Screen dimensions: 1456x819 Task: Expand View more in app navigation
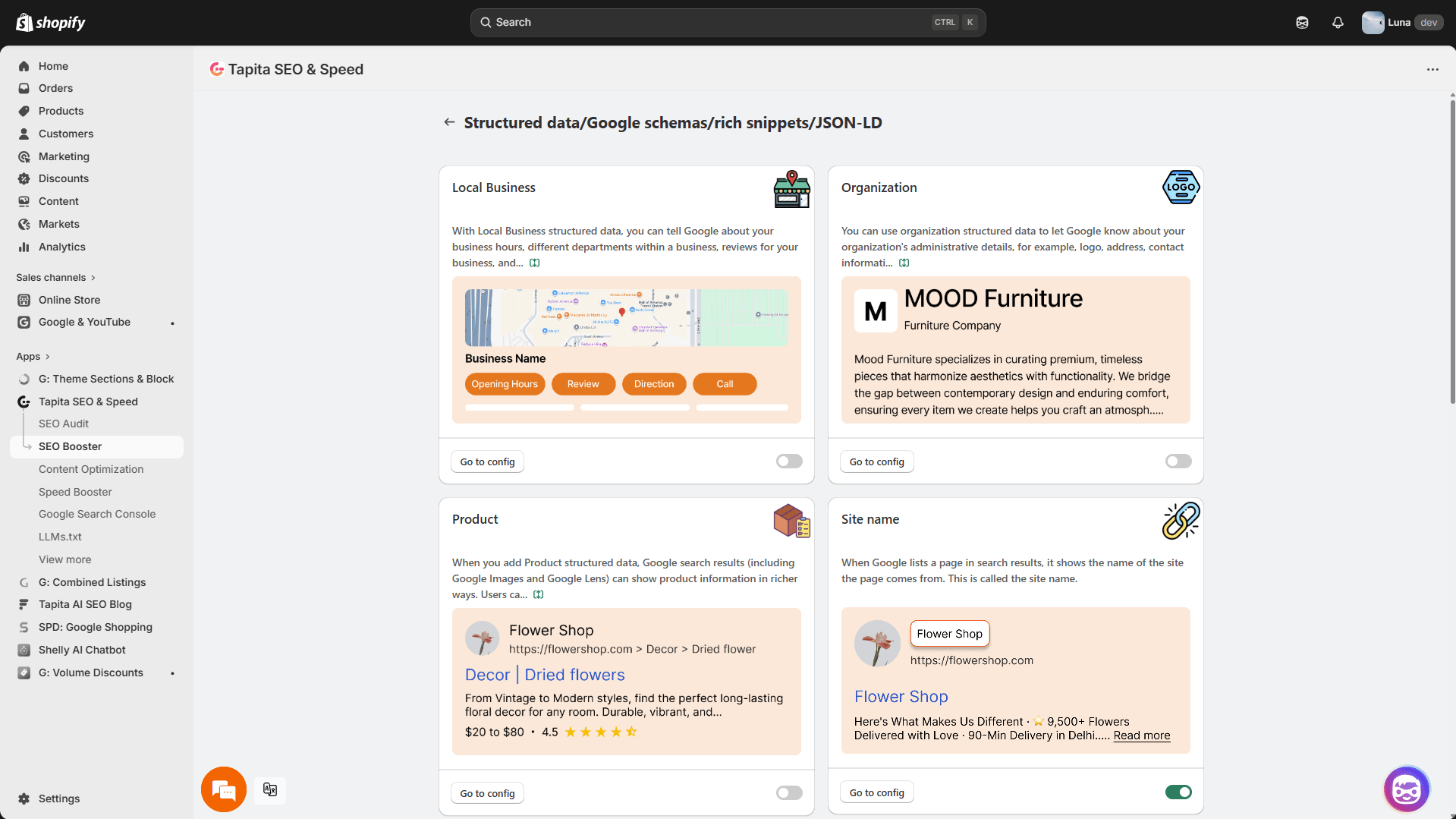tap(64, 559)
